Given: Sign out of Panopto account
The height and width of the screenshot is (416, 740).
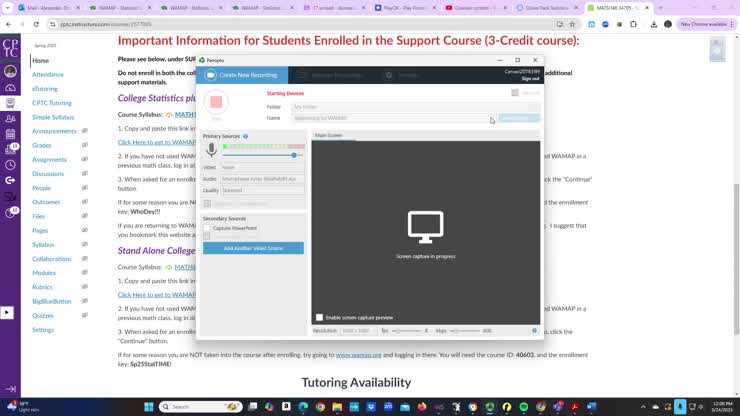Looking at the screenshot, I should click(530, 79).
